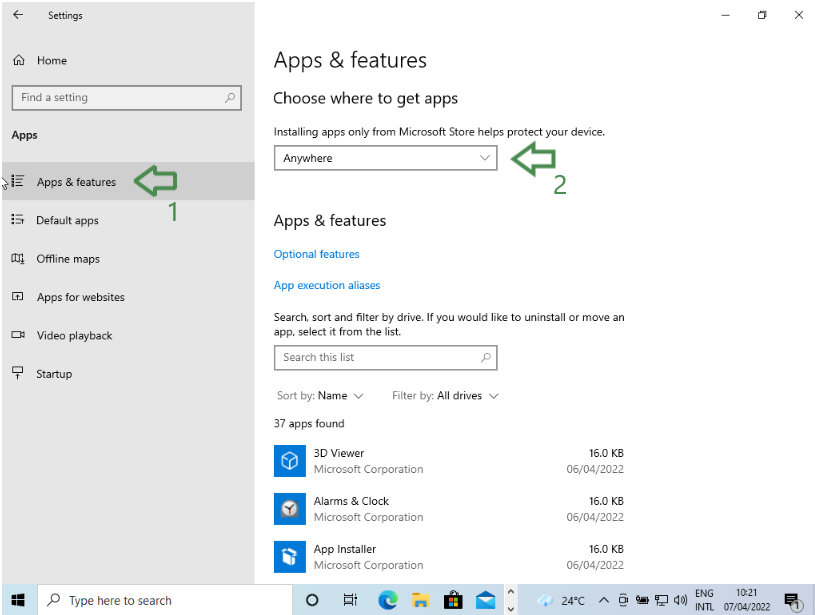Click the Video playback camera icon

(18, 335)
